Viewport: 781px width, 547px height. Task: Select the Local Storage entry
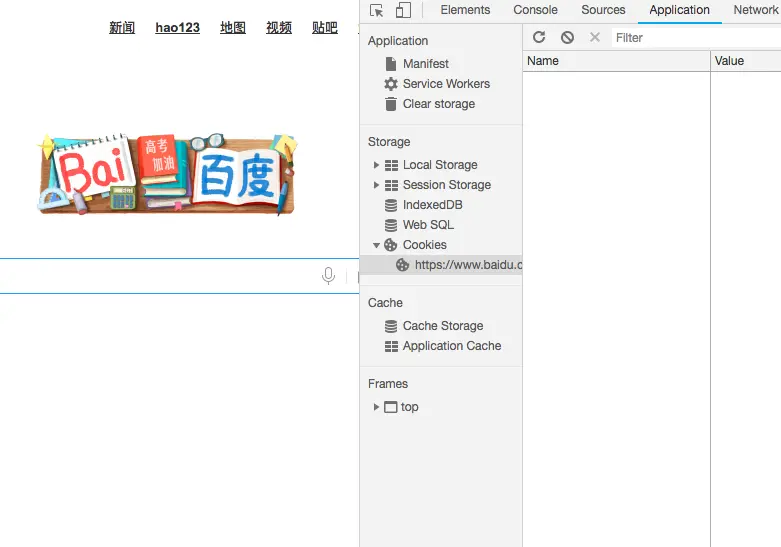click(x=440, y=165)
